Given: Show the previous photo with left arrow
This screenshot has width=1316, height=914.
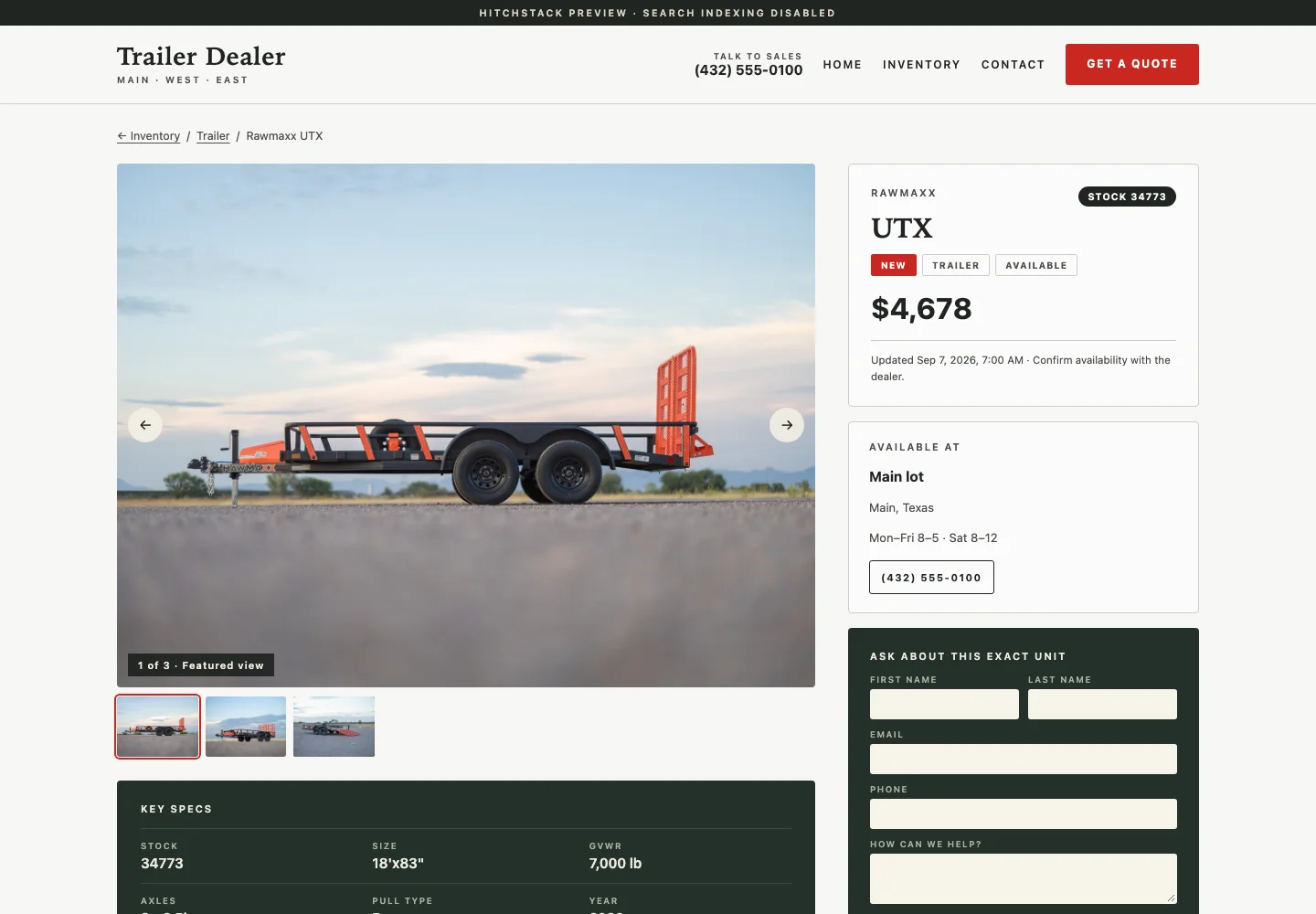Looking at the screenshot, I should pyautogui.click(x=145, y=425).
